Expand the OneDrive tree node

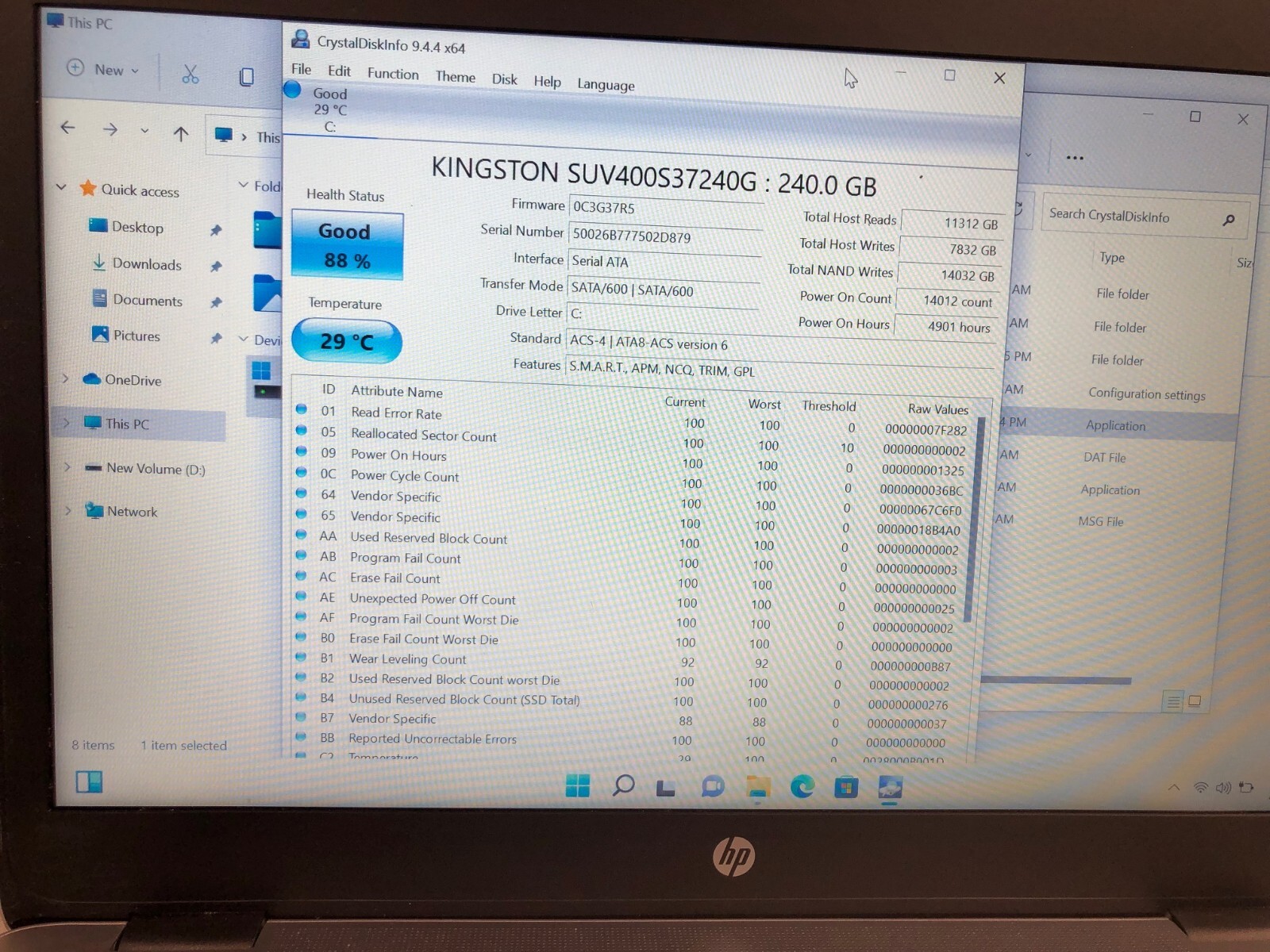point(66,378)
